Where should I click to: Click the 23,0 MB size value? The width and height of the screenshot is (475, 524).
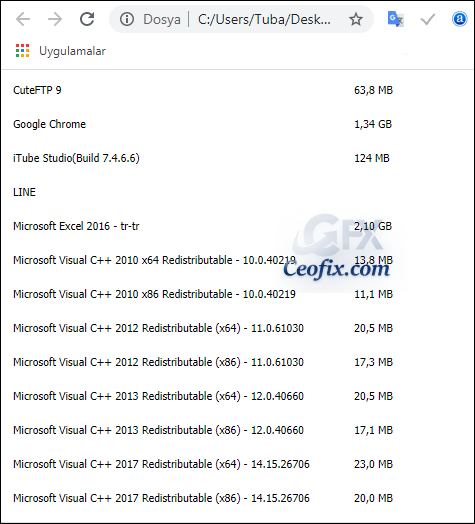373,464
